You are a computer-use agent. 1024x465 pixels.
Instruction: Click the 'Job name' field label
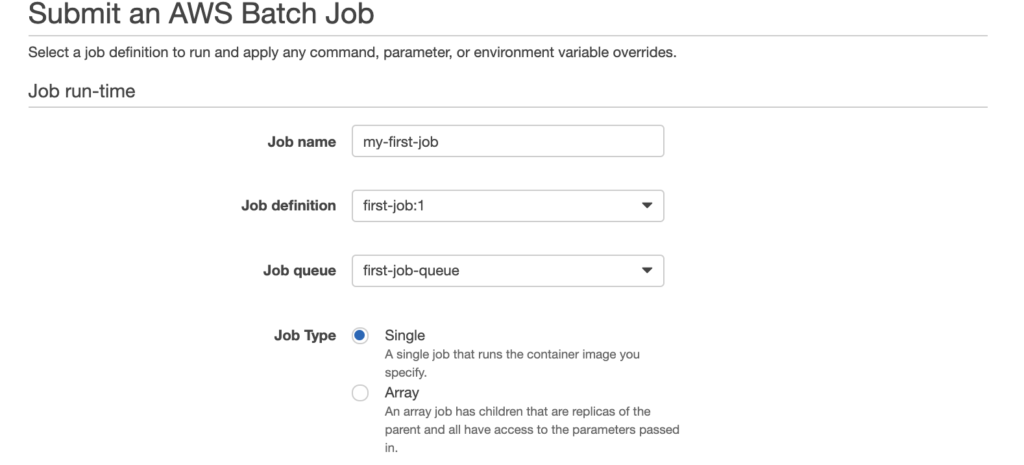pos(302,142)
